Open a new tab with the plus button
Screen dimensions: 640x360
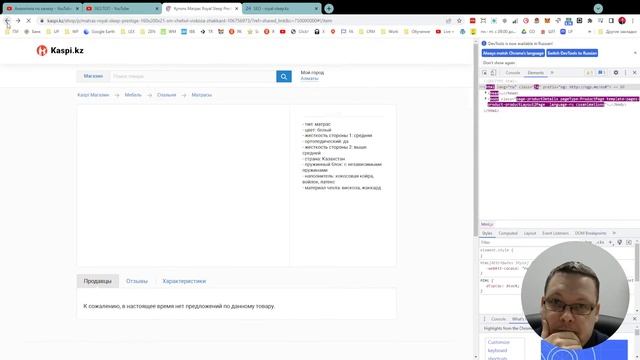[329, 8]
